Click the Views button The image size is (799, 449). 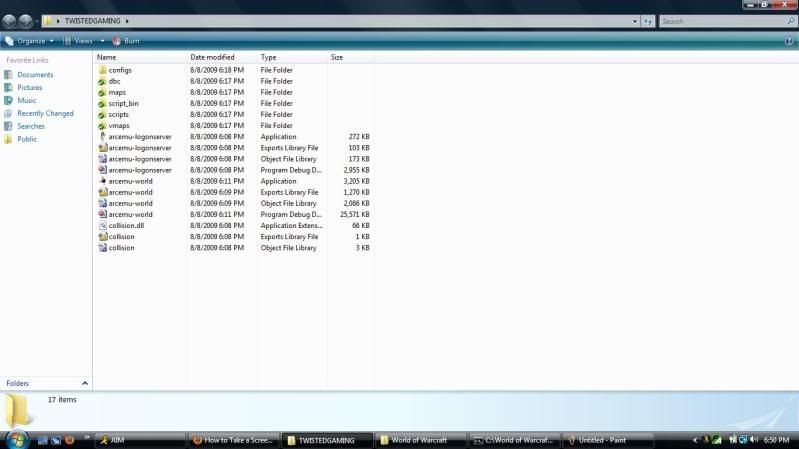click(x=78, y=41)
